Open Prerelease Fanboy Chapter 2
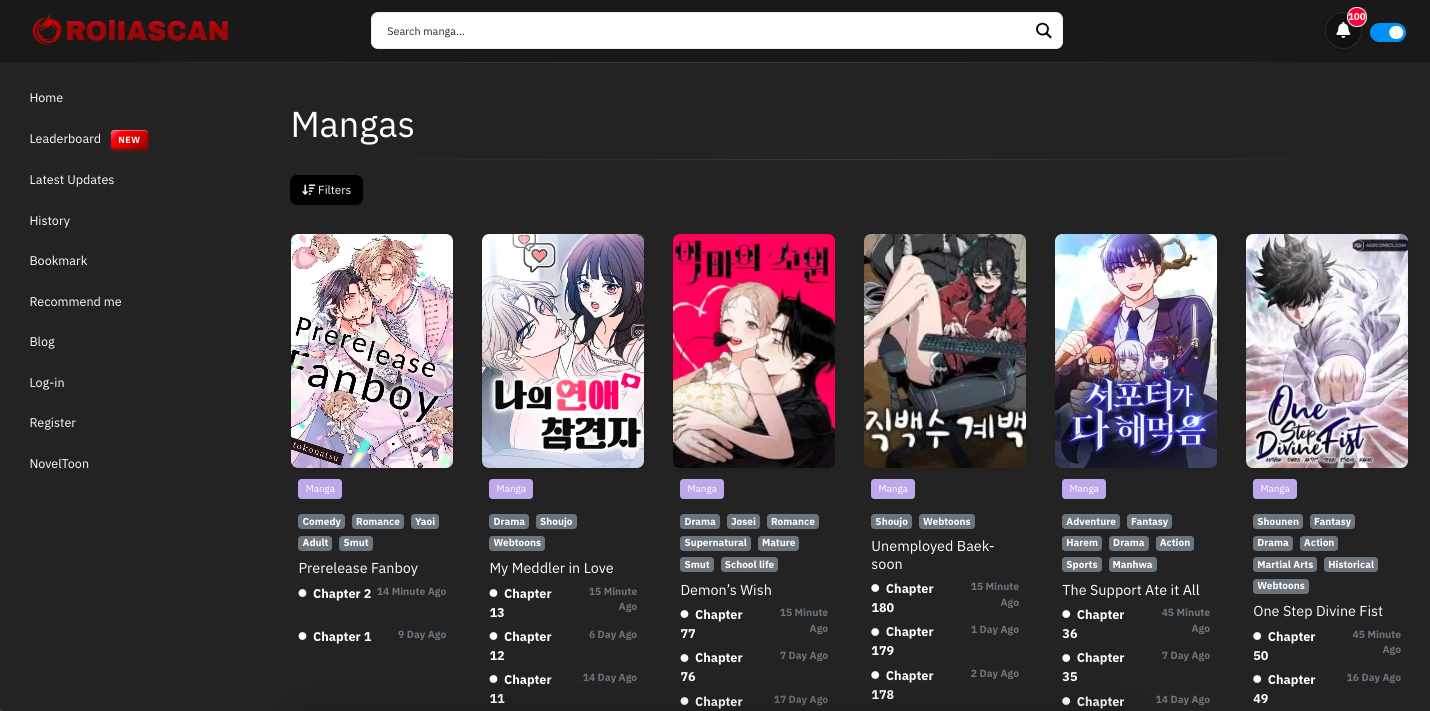Screen dimensions: 1430x711 tap(341, 594)
